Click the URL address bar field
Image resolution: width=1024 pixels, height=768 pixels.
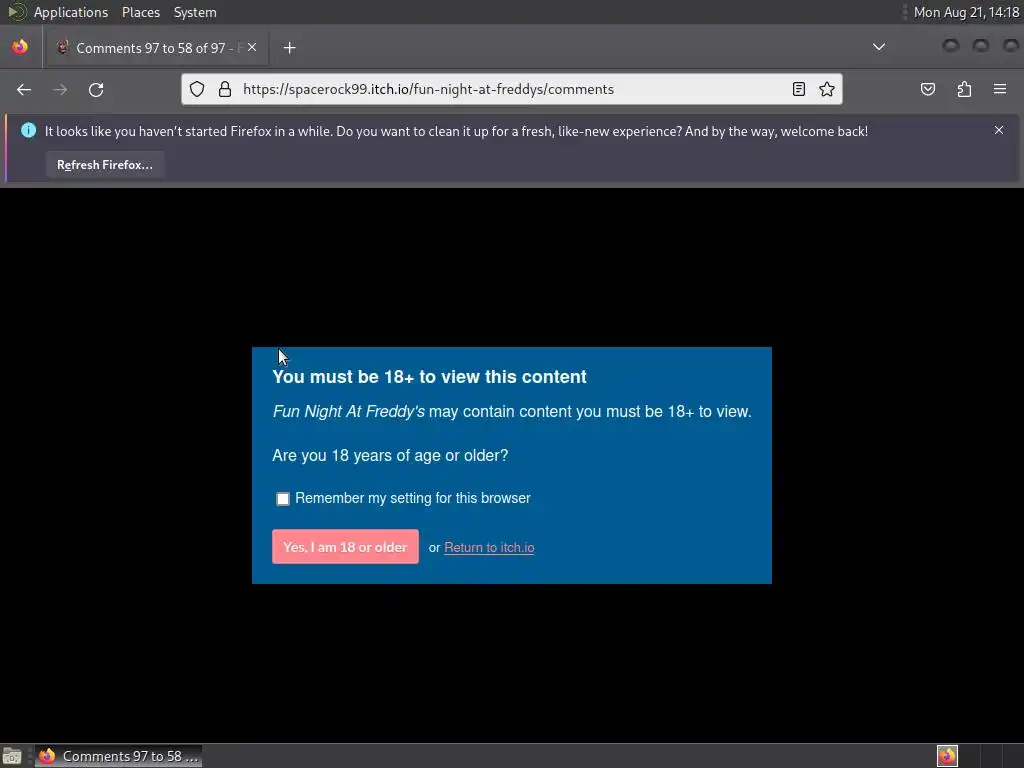(x=512, y=89)
